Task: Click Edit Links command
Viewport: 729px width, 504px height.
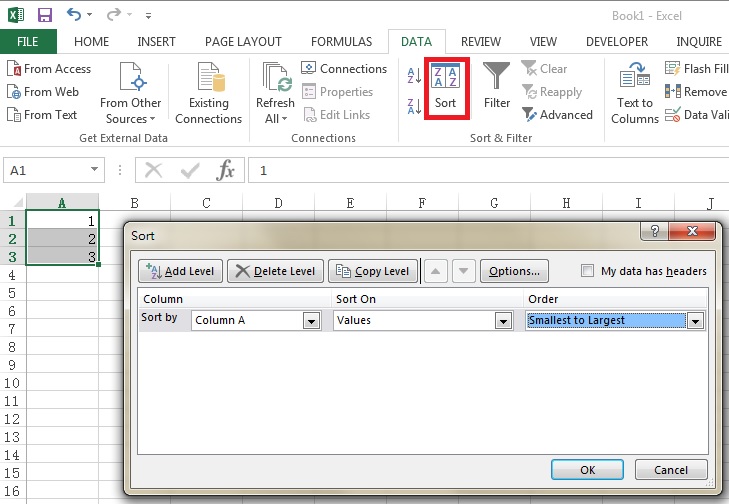Action: (x=337, y=114)
